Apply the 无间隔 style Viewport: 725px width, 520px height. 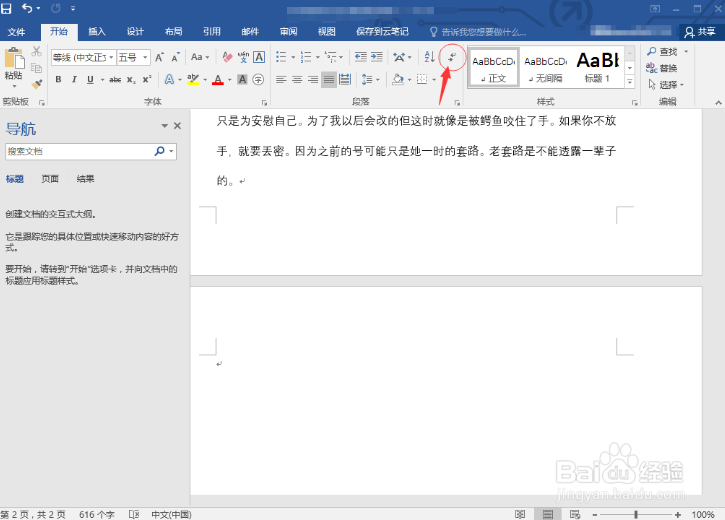point(546,67)
